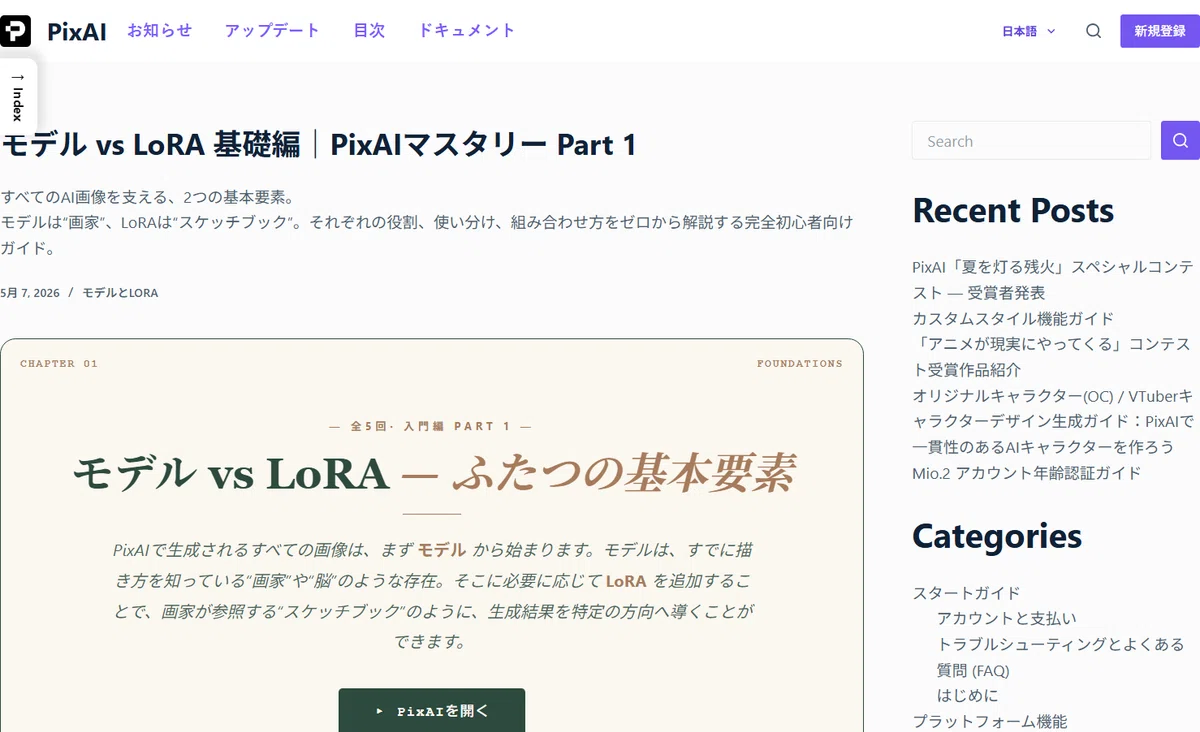This screenshot has width=1200, height=732.
Task: Click the CHAPTER 01 label
Action: (x=59, y=364)
